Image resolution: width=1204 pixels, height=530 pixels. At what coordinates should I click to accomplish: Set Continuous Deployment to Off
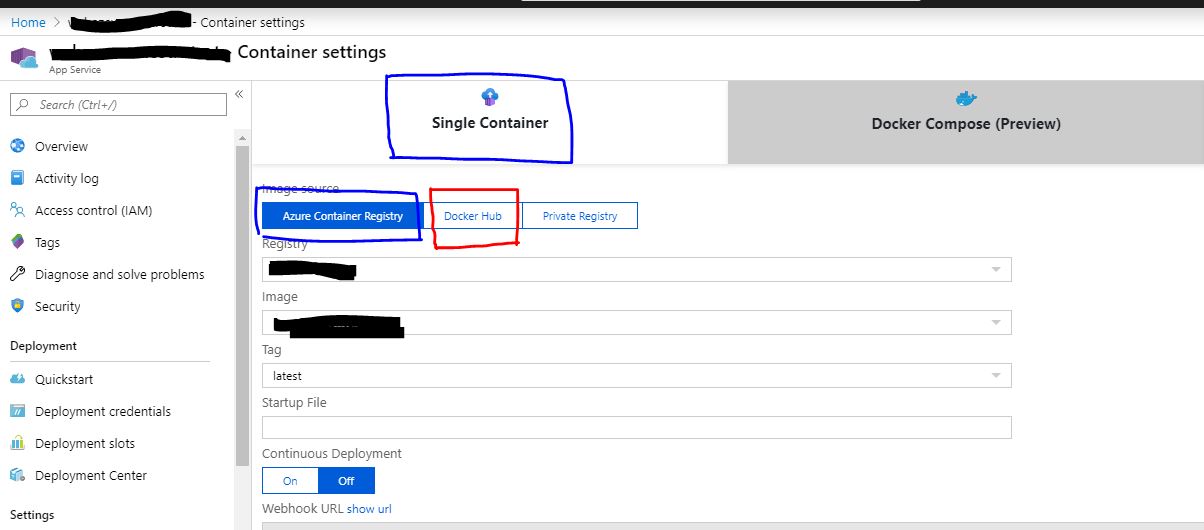tap(346, 480)
